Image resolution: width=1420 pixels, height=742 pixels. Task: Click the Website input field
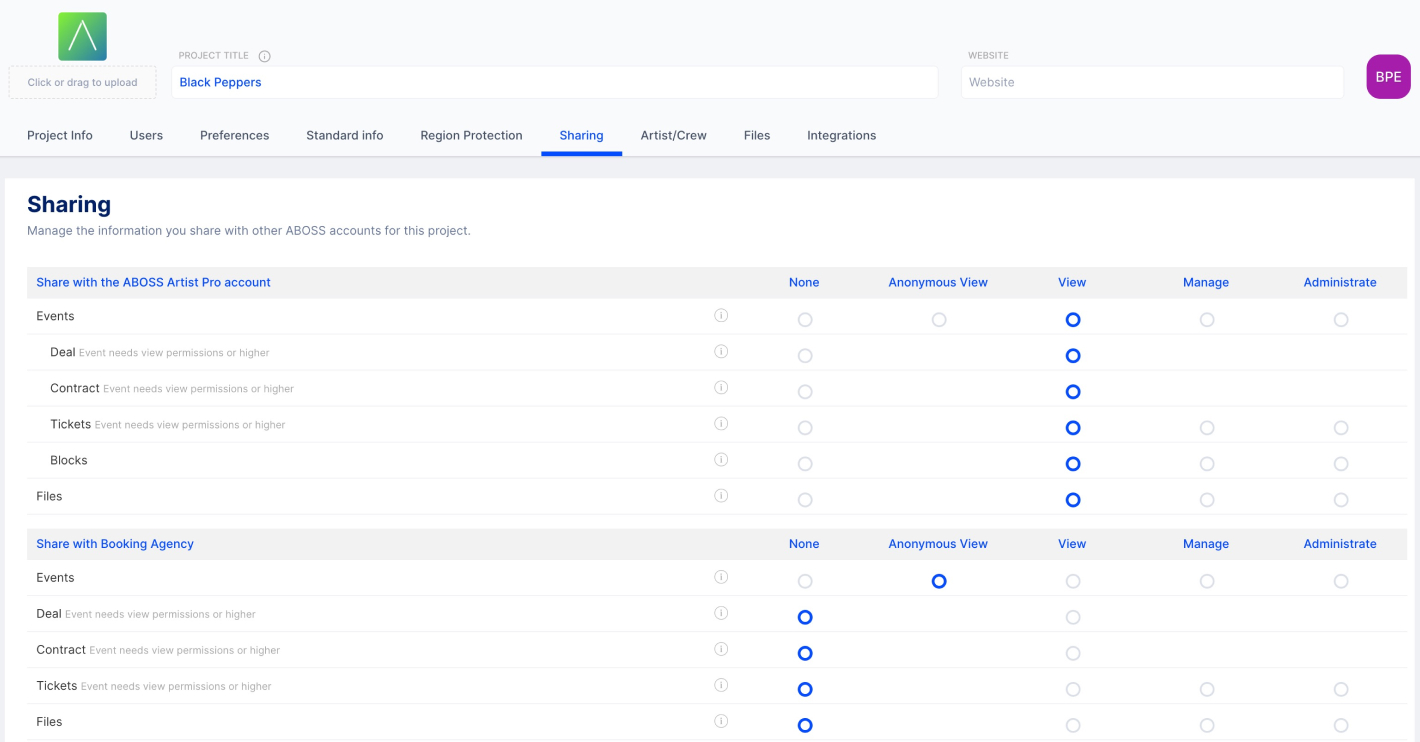pos(1151,83)
